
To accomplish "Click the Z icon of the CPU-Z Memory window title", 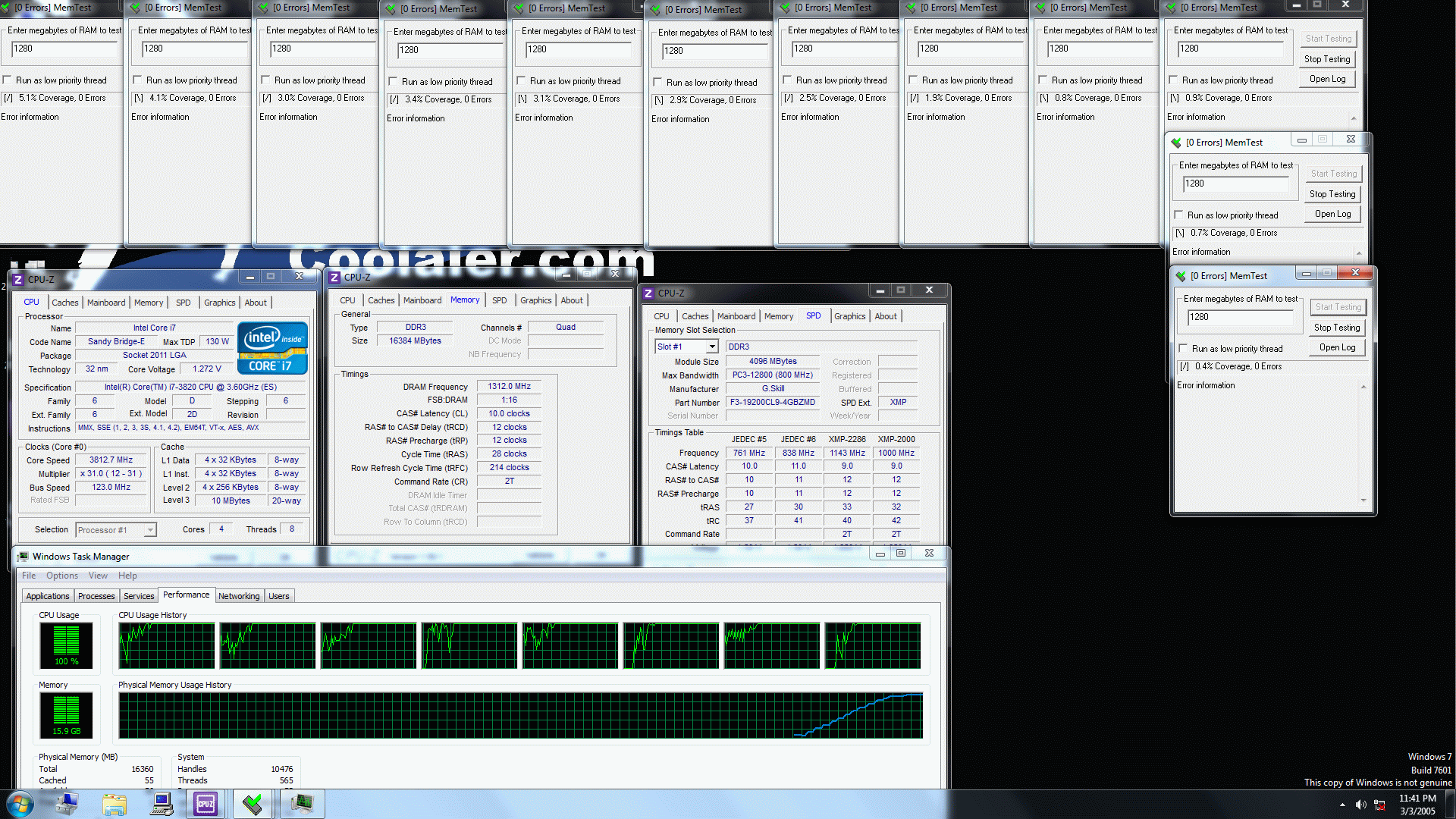I will click(334, 278).
